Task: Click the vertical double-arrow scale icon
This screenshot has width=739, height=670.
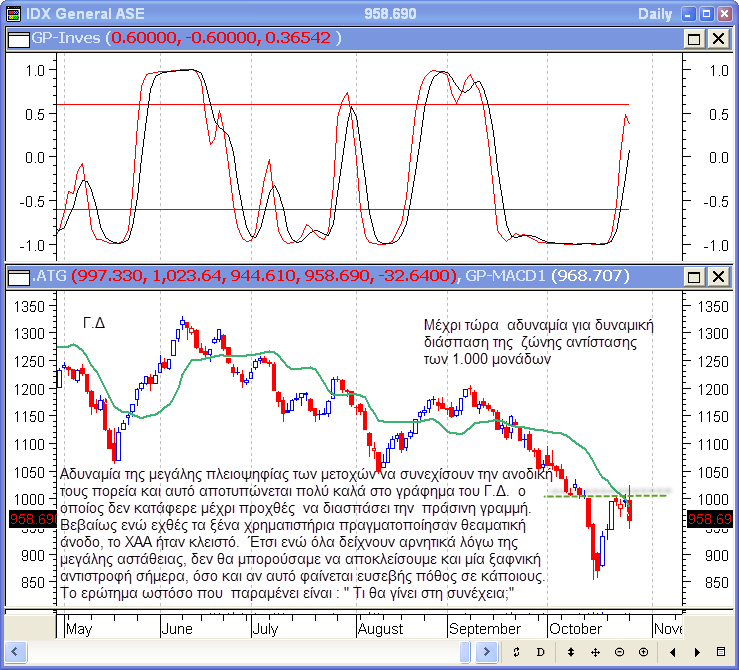Action: pyautogui.click(x=570, y=652)
